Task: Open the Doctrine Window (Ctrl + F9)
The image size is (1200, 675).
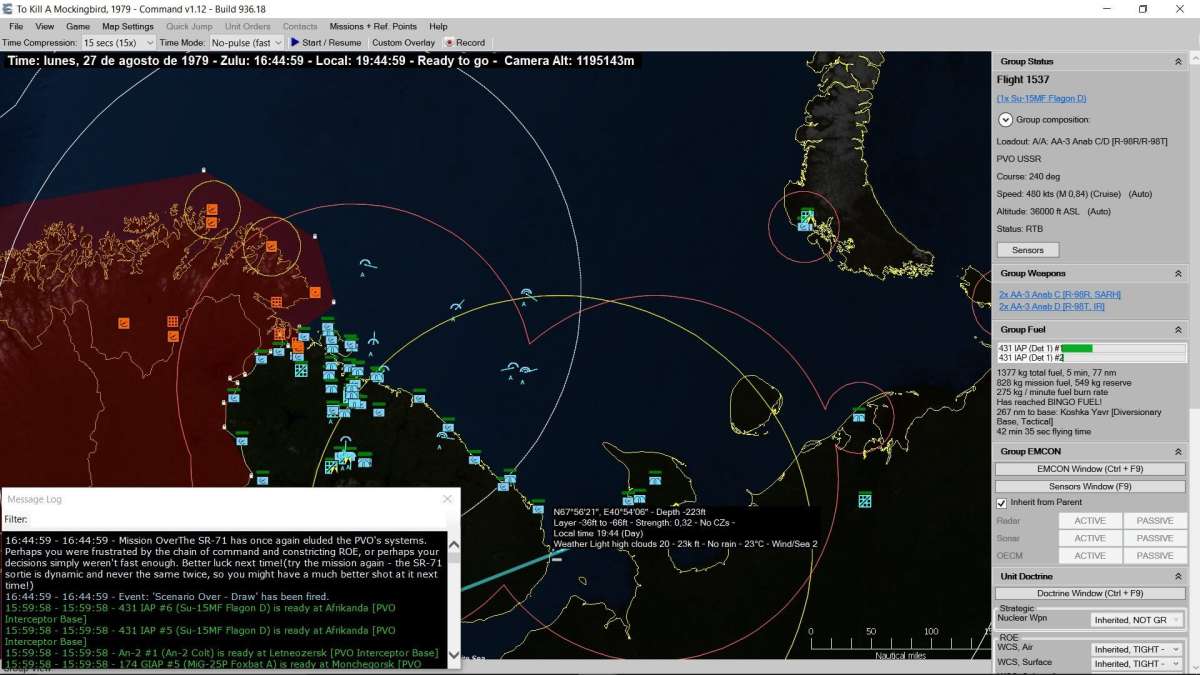Action: (1090, 594)
